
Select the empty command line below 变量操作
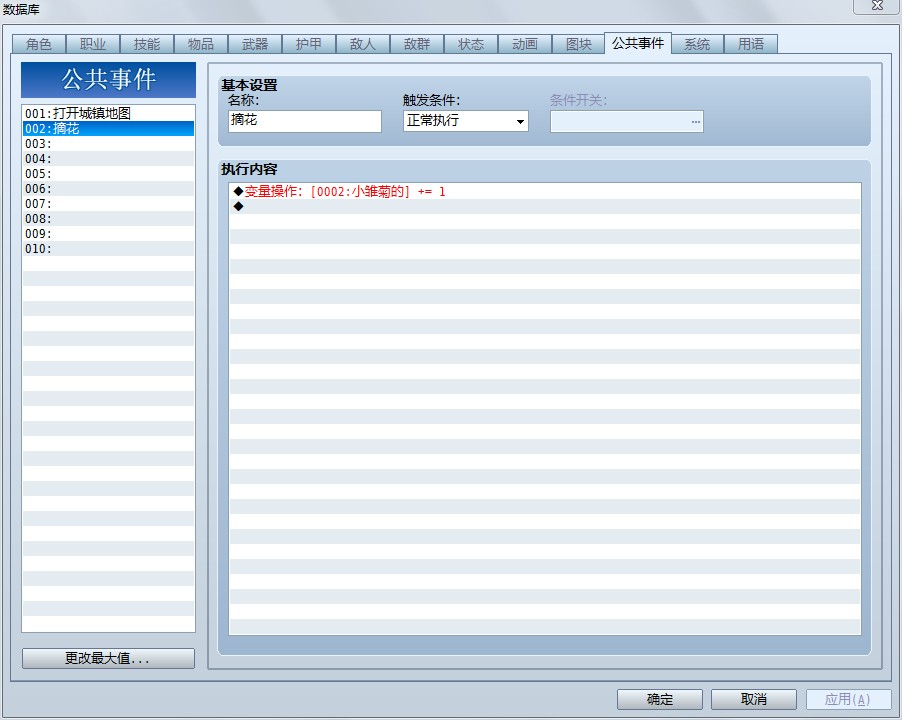545,206
